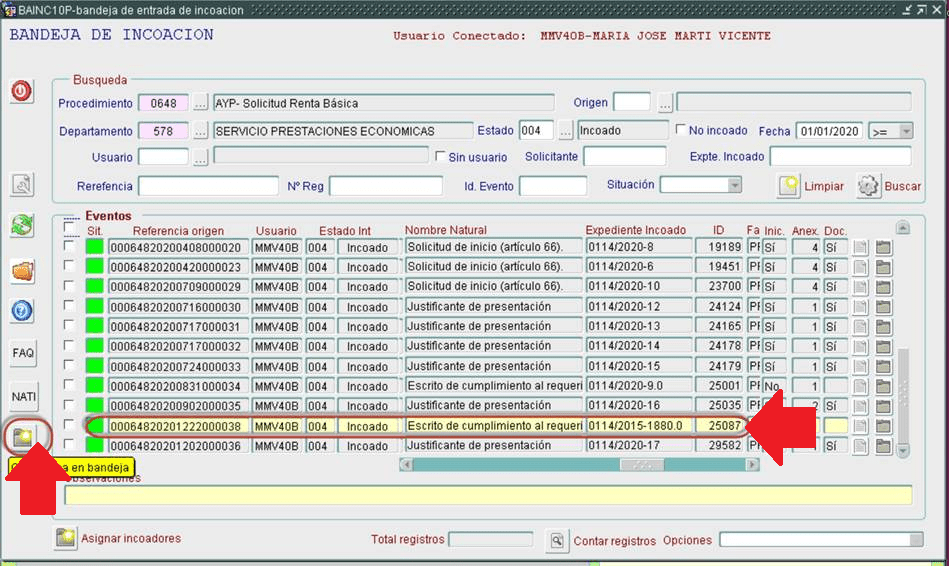The width and height of the screenshot is (952, 569).
Task: Click the red power exit icon
Action: point(22,92)
